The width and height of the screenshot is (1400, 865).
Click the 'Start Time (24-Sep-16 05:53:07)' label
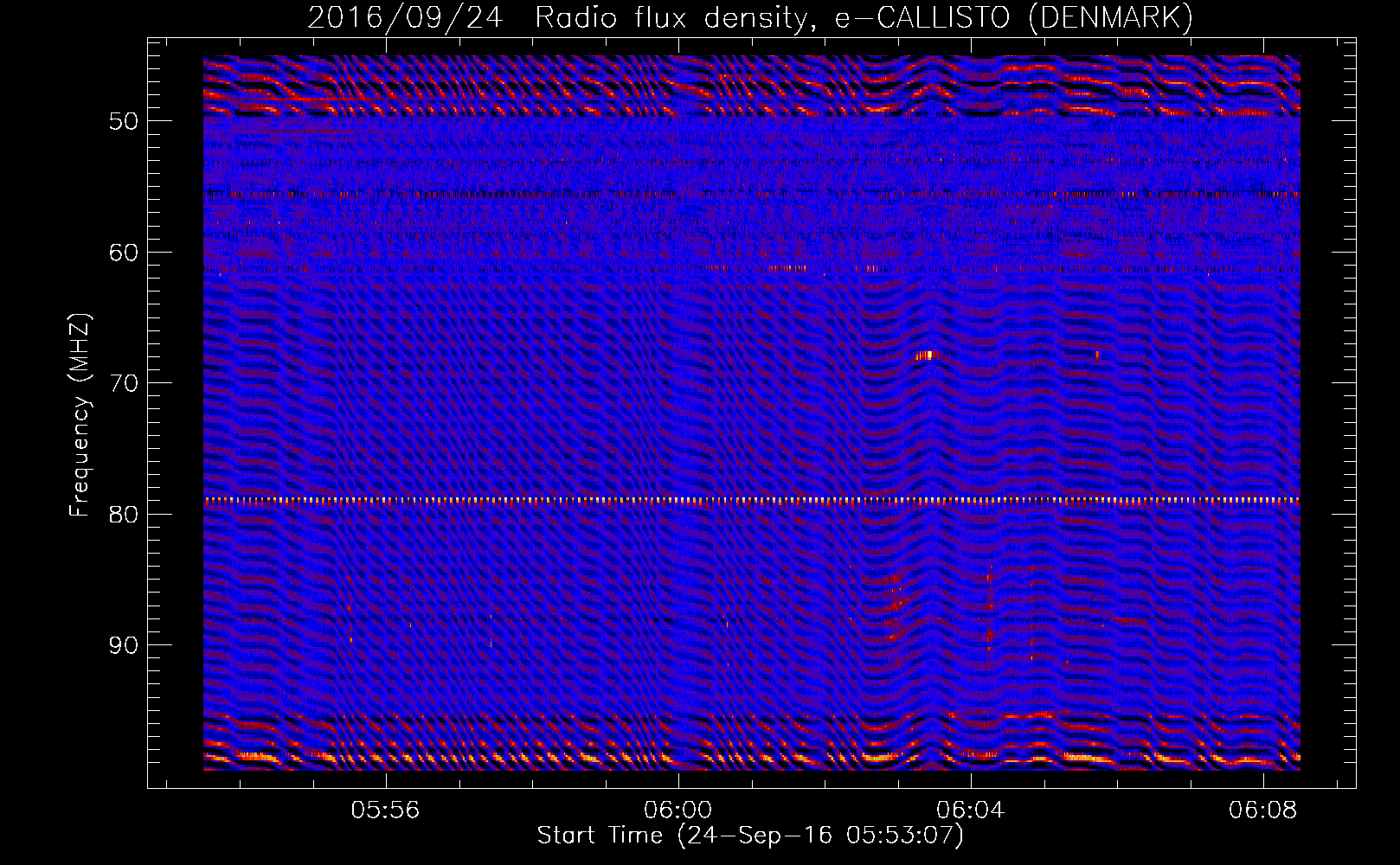[x=750, y=836]
